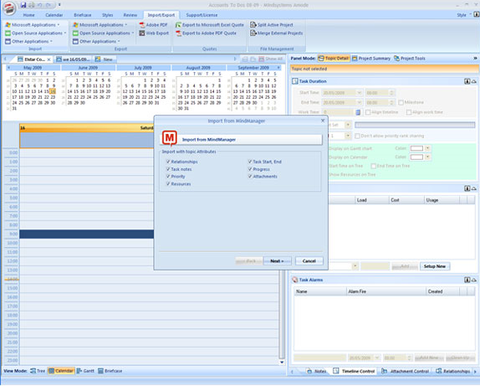Click the MindManager M logo in dialog
Image resolution: width=480 pixels, height=386 pixels.
coord(169,138)
